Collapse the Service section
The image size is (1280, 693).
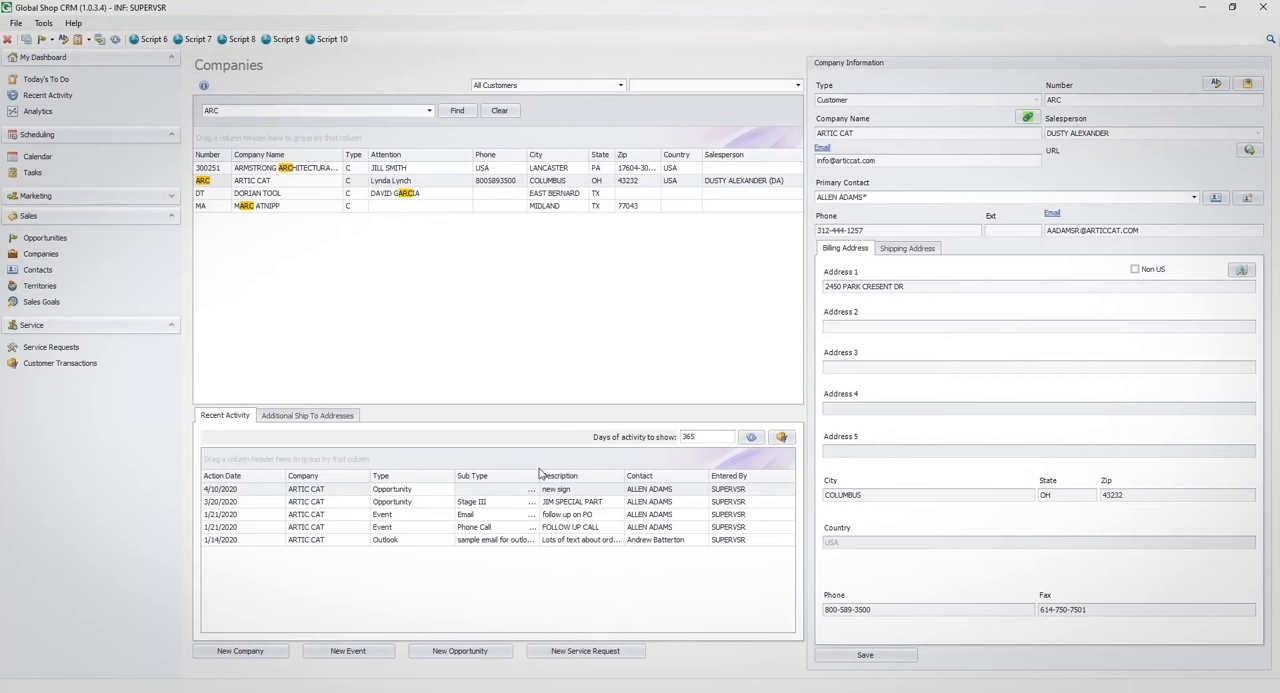coord(171,325)
